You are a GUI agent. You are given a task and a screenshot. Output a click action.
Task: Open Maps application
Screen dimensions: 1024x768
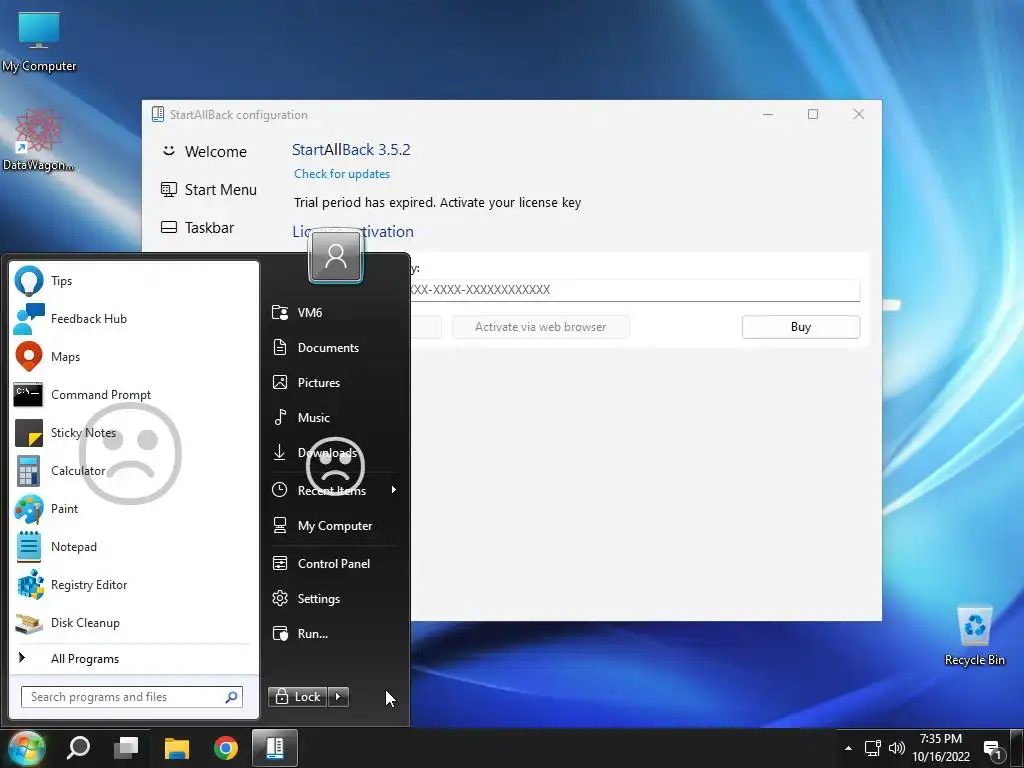134,357
